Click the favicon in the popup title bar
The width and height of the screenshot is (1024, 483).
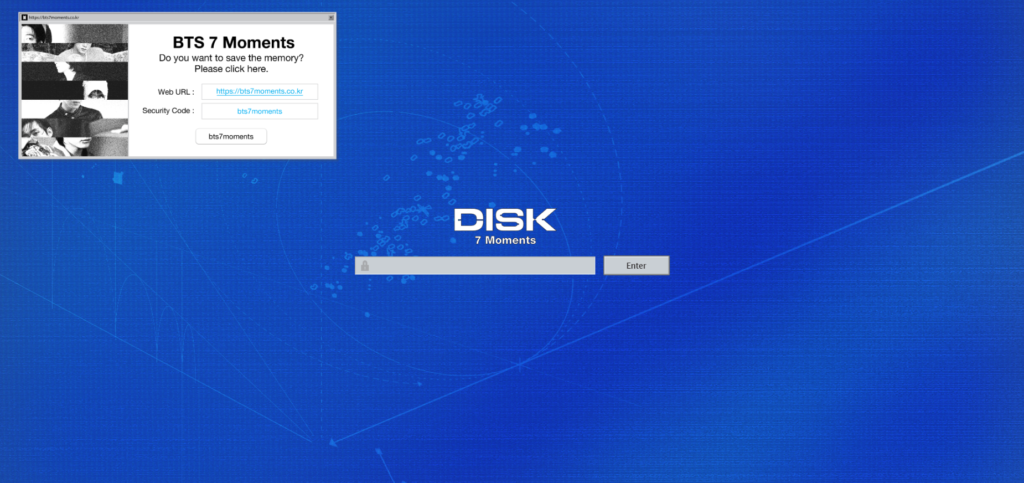tap(25, 18)
